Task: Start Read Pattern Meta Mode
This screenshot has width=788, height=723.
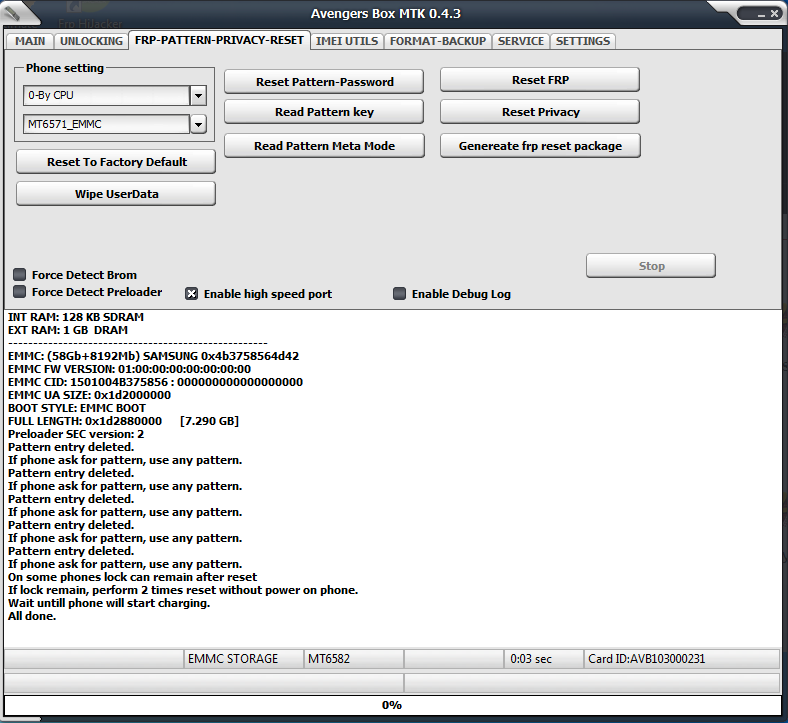Action: [x=324, y=146]
